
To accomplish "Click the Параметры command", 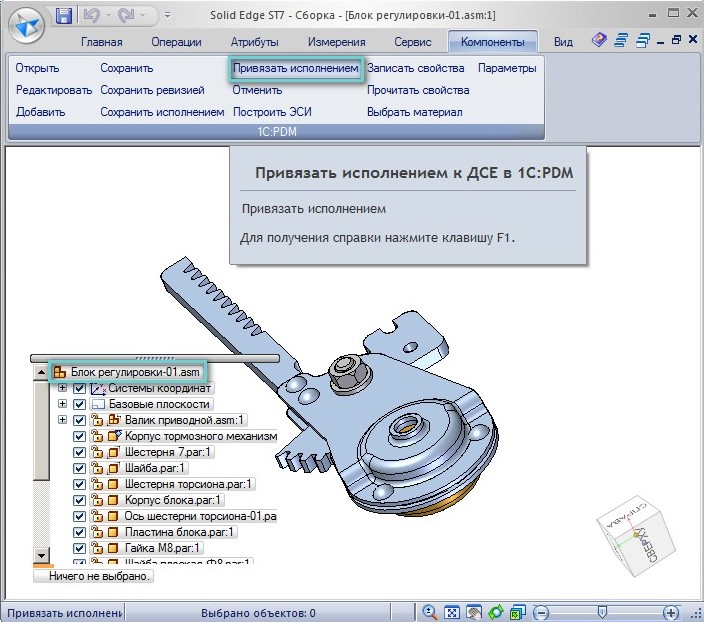I will [x=507, y=68].
